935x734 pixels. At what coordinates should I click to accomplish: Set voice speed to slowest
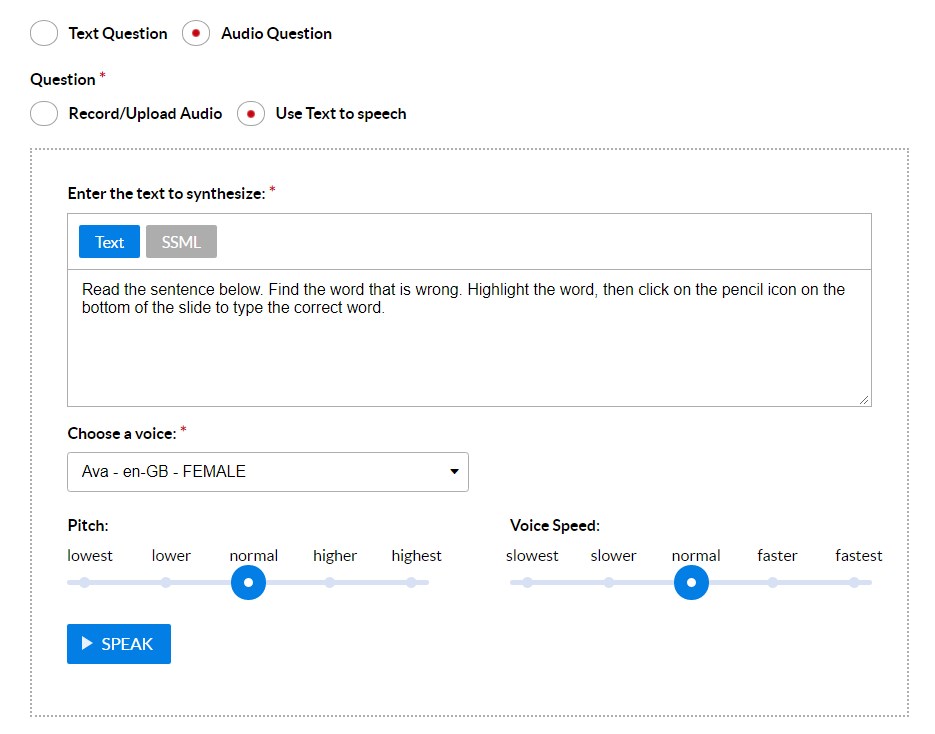[x=527, y=582]
